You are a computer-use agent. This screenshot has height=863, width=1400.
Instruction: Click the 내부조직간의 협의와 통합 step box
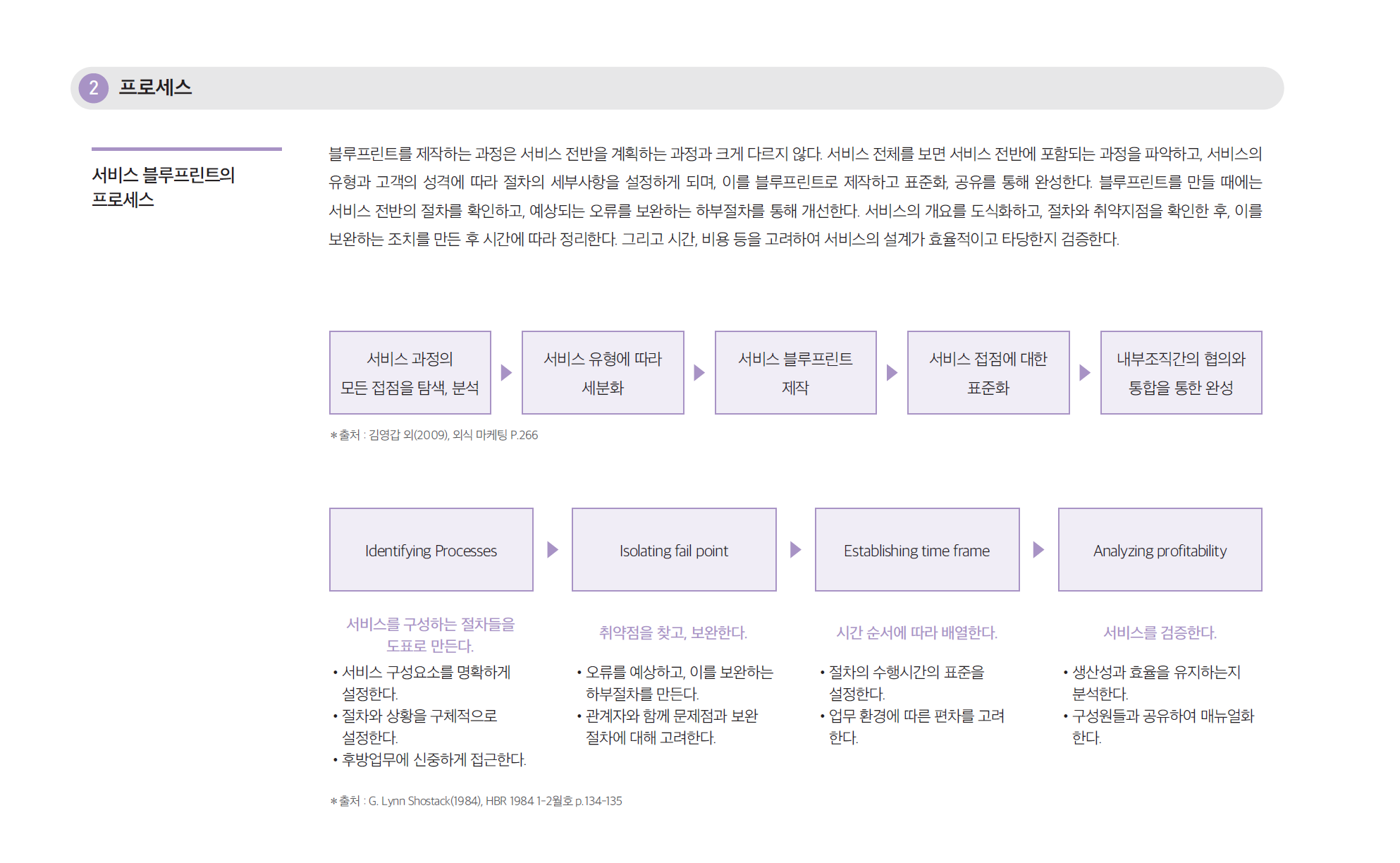tap(1181, 372)
